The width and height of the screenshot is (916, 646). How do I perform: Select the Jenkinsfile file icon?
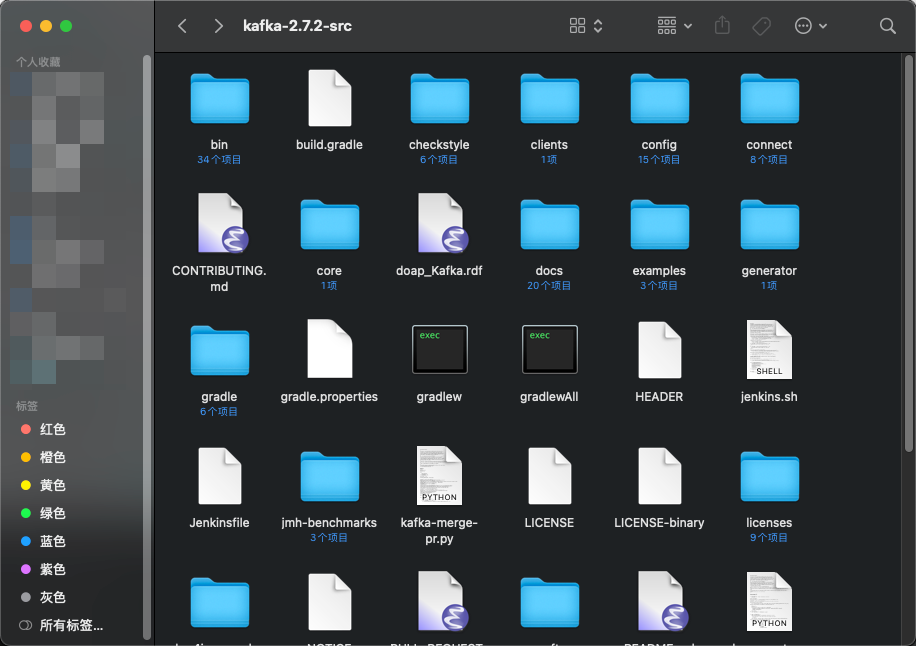click(220, 476)
